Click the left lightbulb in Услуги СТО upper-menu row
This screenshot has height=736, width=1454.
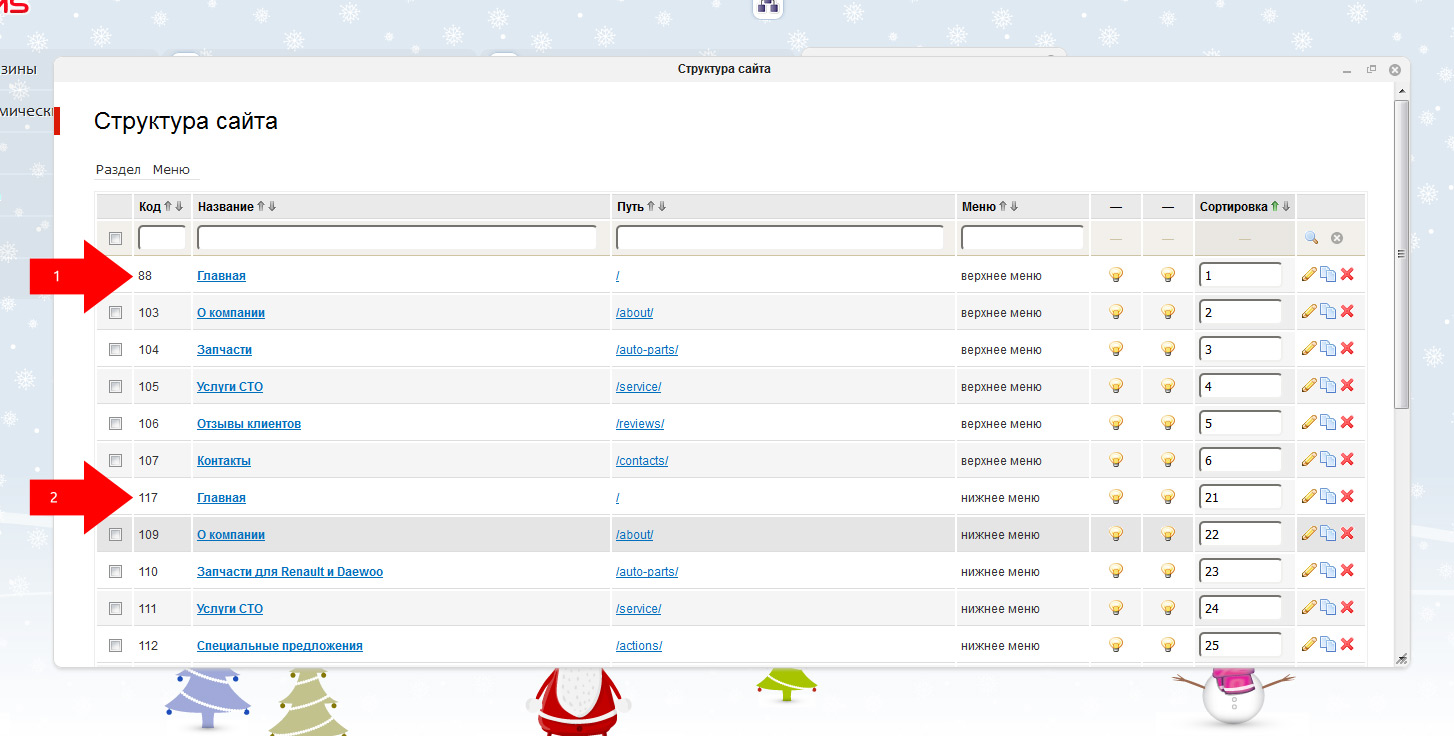(1116, 386)
